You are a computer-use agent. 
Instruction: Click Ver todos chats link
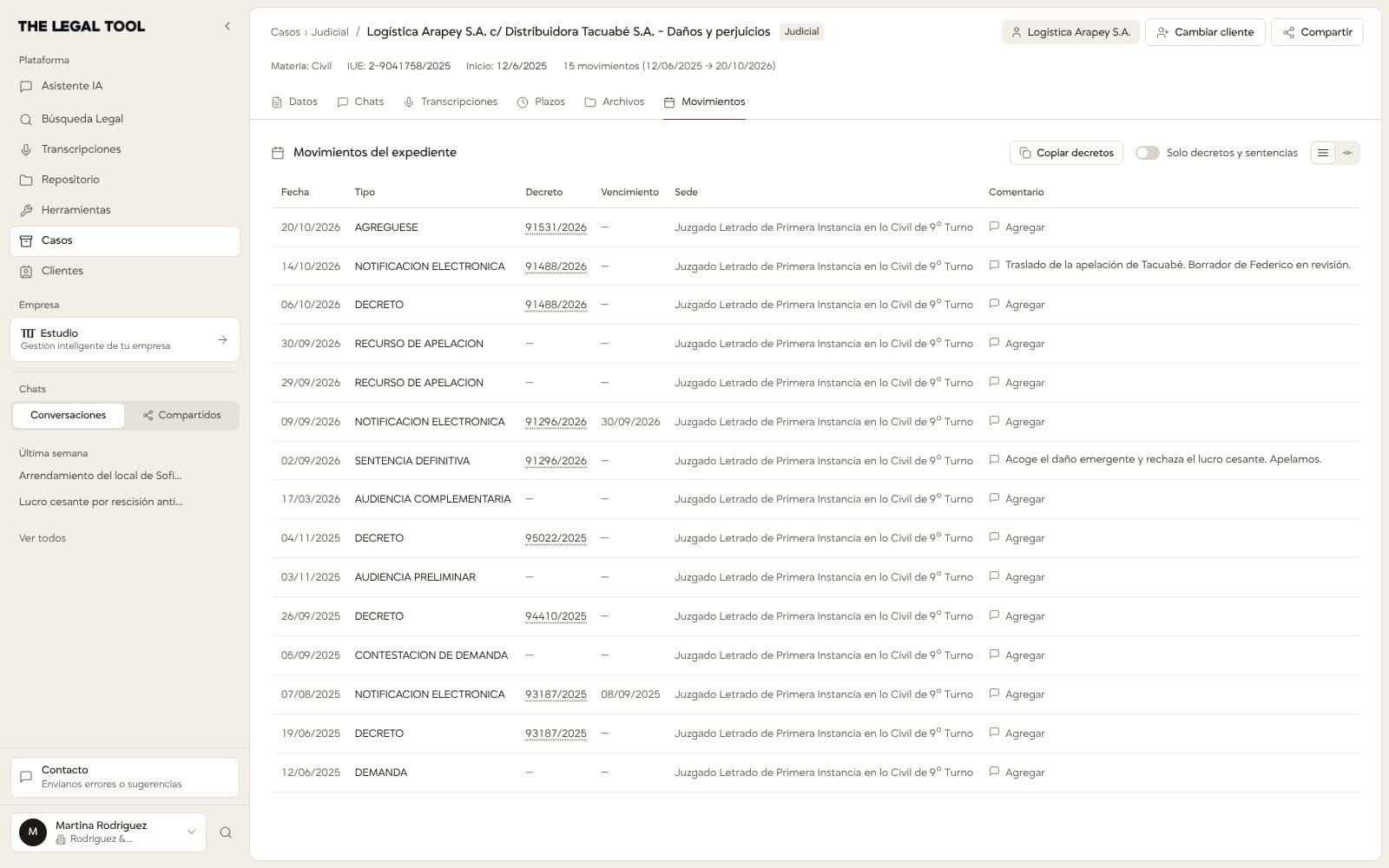click(43, 538)
